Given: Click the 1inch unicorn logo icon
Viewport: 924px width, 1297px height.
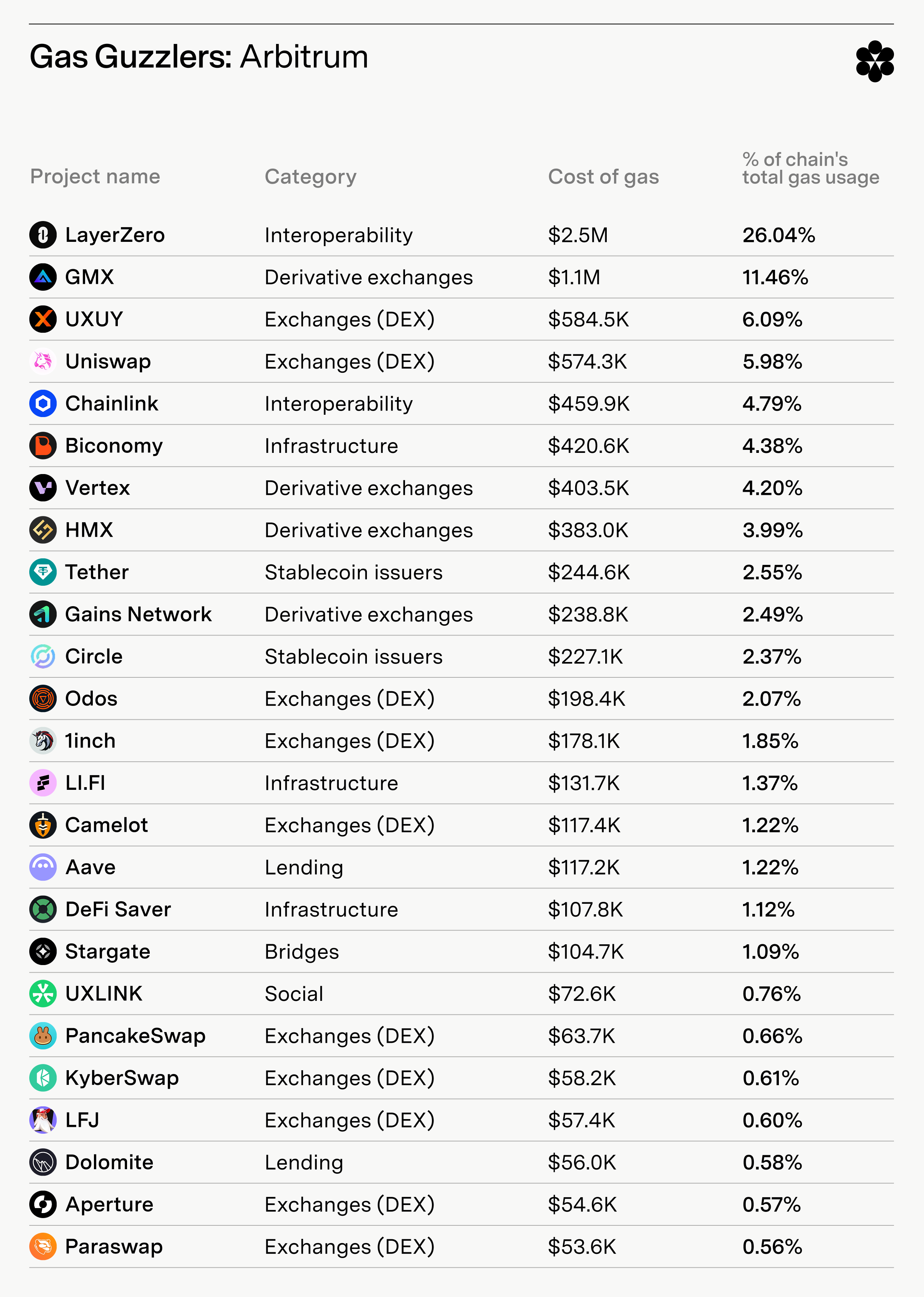Looking at the screenshot, I should click(43, 741).
